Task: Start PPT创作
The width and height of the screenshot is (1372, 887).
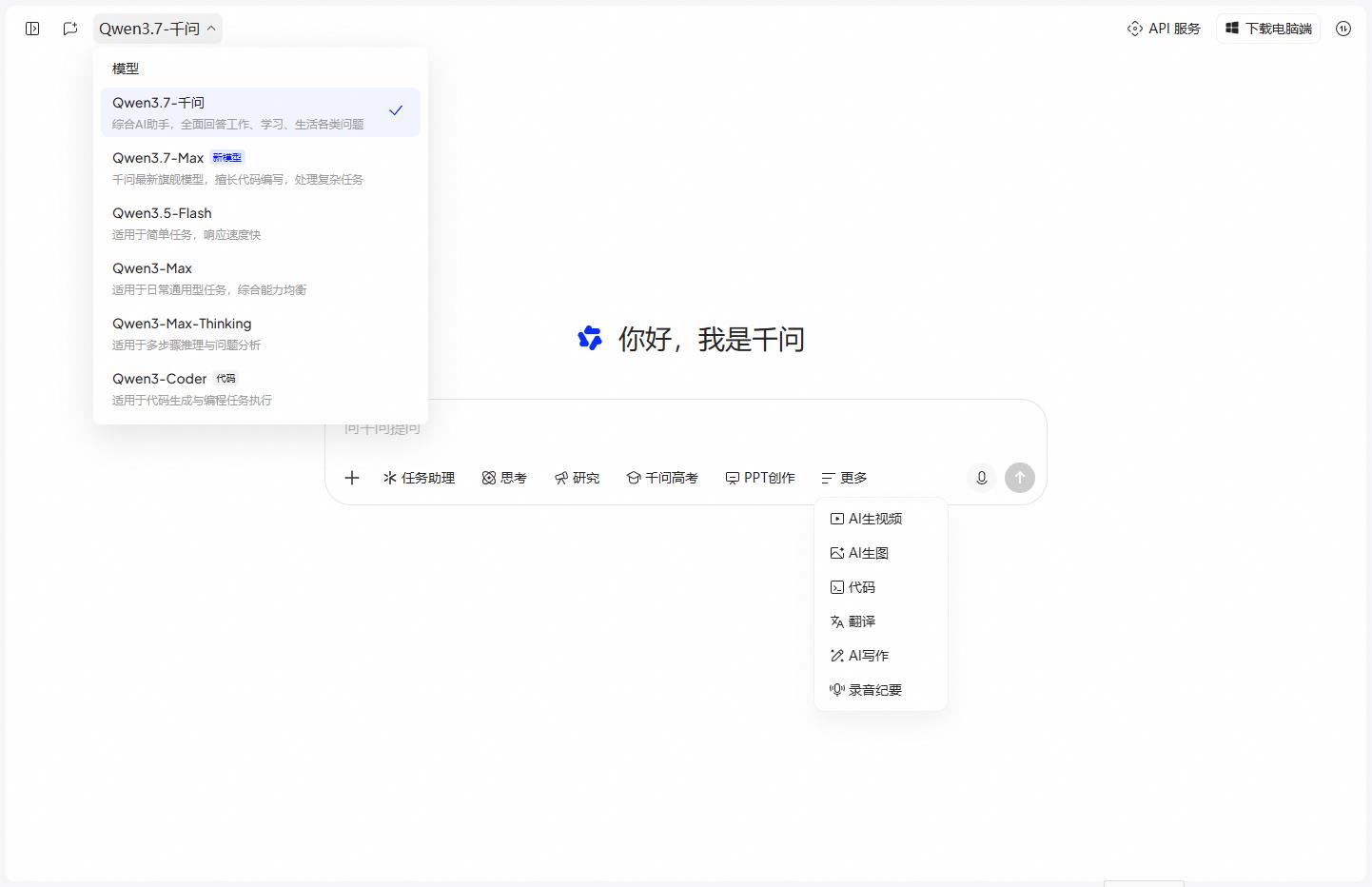Action: pos(760,478)
